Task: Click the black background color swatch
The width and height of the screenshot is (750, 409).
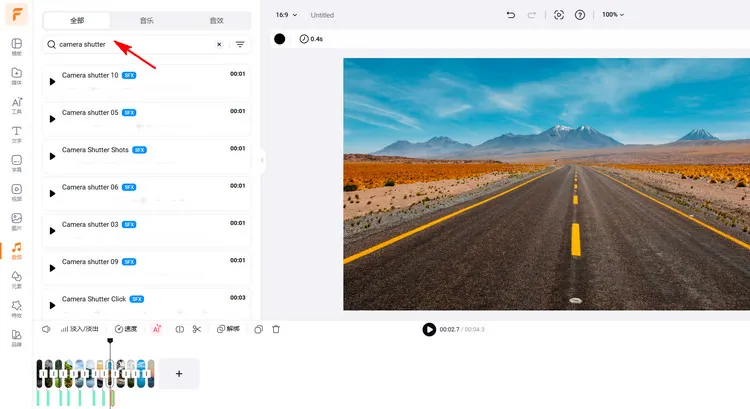Action: (x=280, y=39)
